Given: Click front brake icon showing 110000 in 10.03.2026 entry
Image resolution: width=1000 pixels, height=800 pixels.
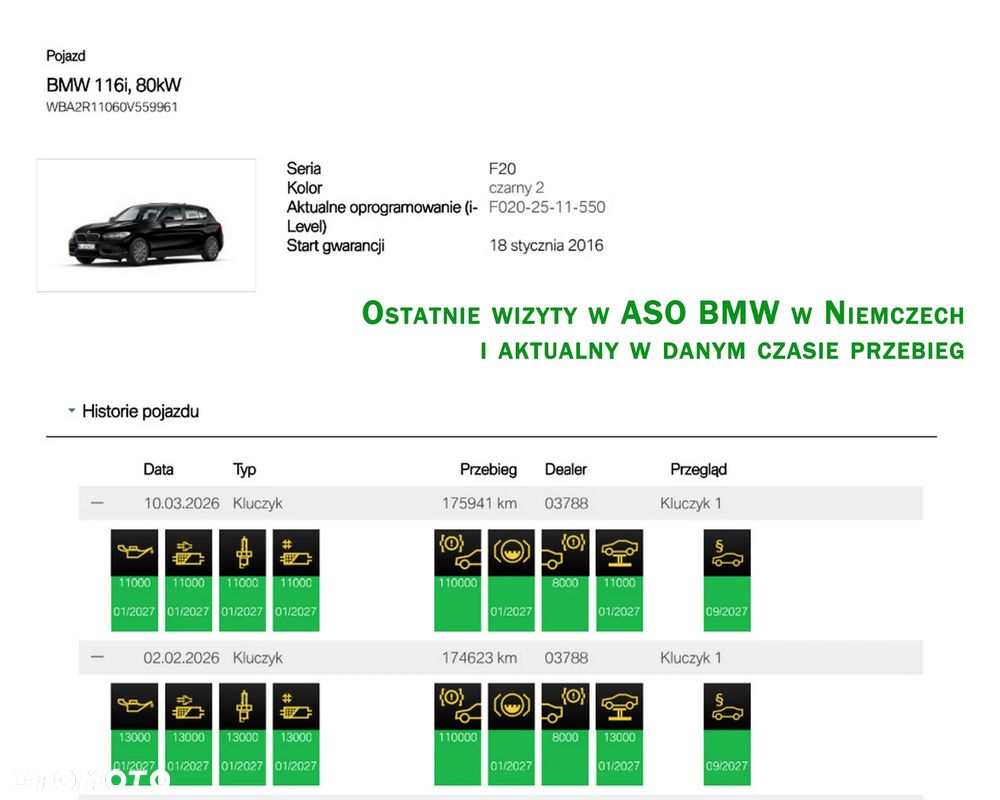Looking at the screenshot, I should (458, 552).
